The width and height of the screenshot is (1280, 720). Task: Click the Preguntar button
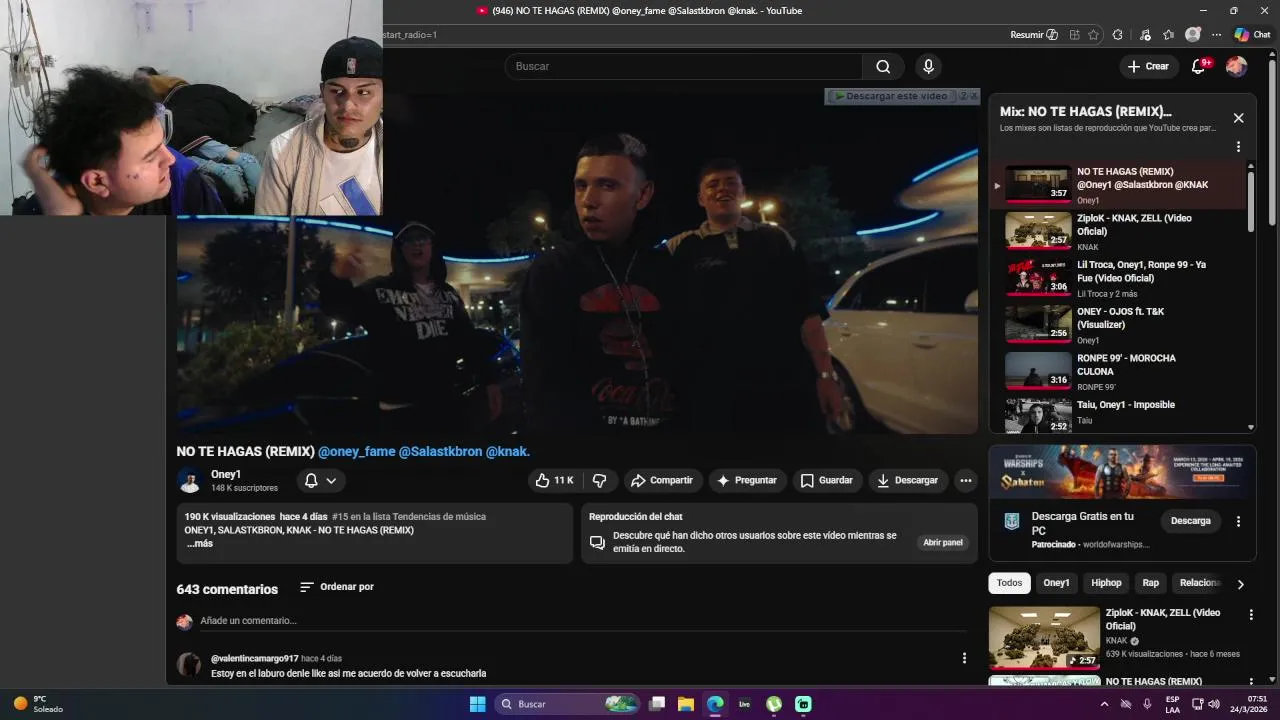(747, 480)
